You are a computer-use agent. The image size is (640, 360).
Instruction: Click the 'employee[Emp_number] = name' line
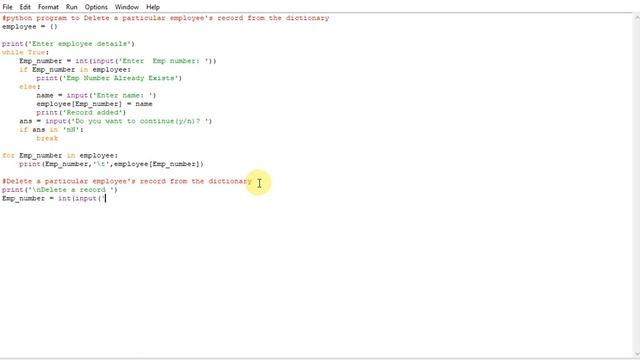click(94, 104)
